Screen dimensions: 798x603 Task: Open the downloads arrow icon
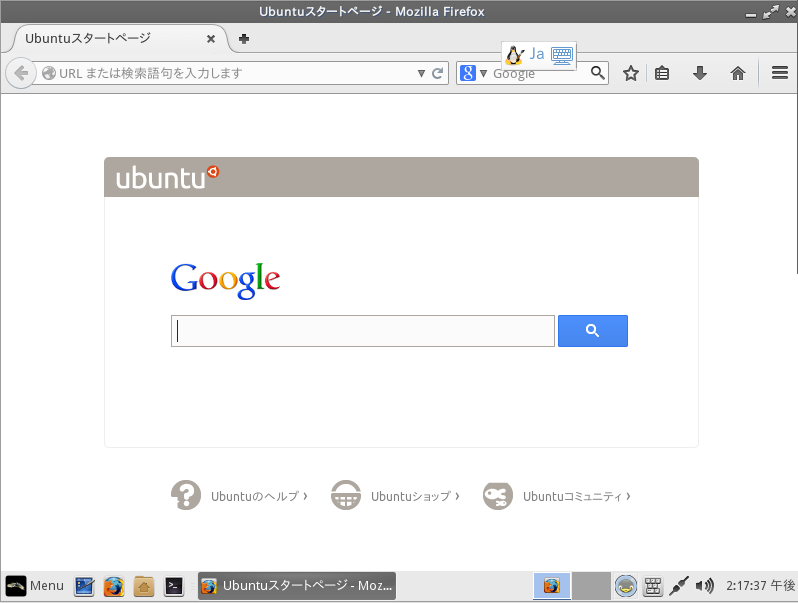coord(700,73)
